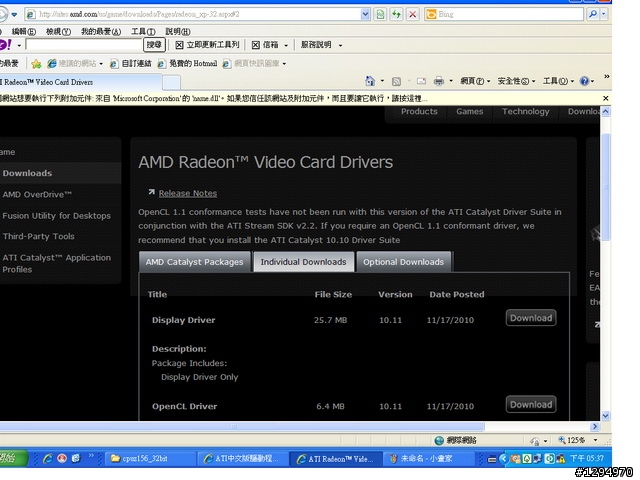Image resolution: width=640 pixels, height=480 pixels.
Task: Open Third-Party Tools sidebar link
Action: point(38,236)
